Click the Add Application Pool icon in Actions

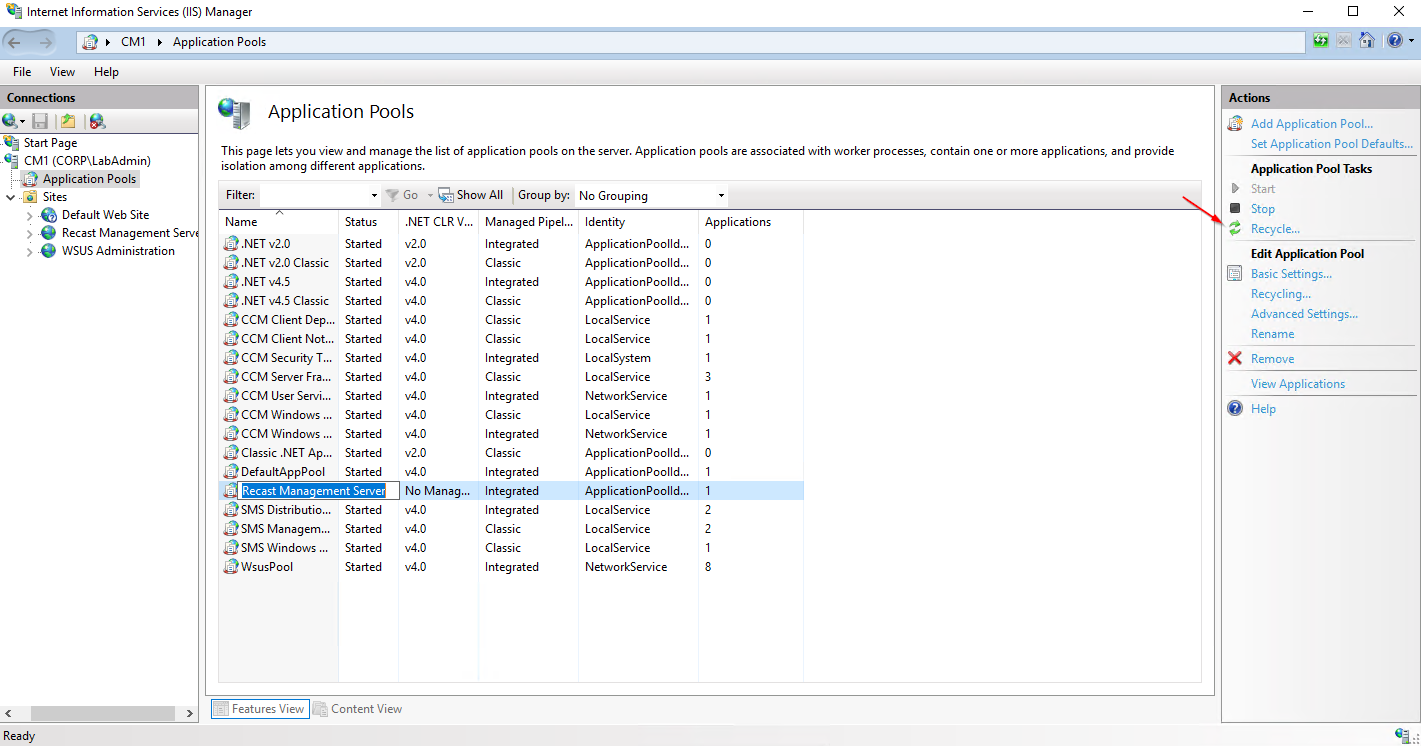pos(1235,124)
